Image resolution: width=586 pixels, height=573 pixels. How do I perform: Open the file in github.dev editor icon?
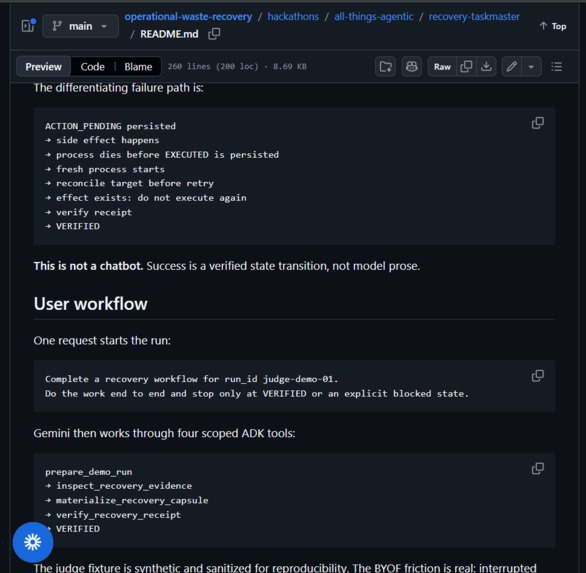tap(385, 67)
